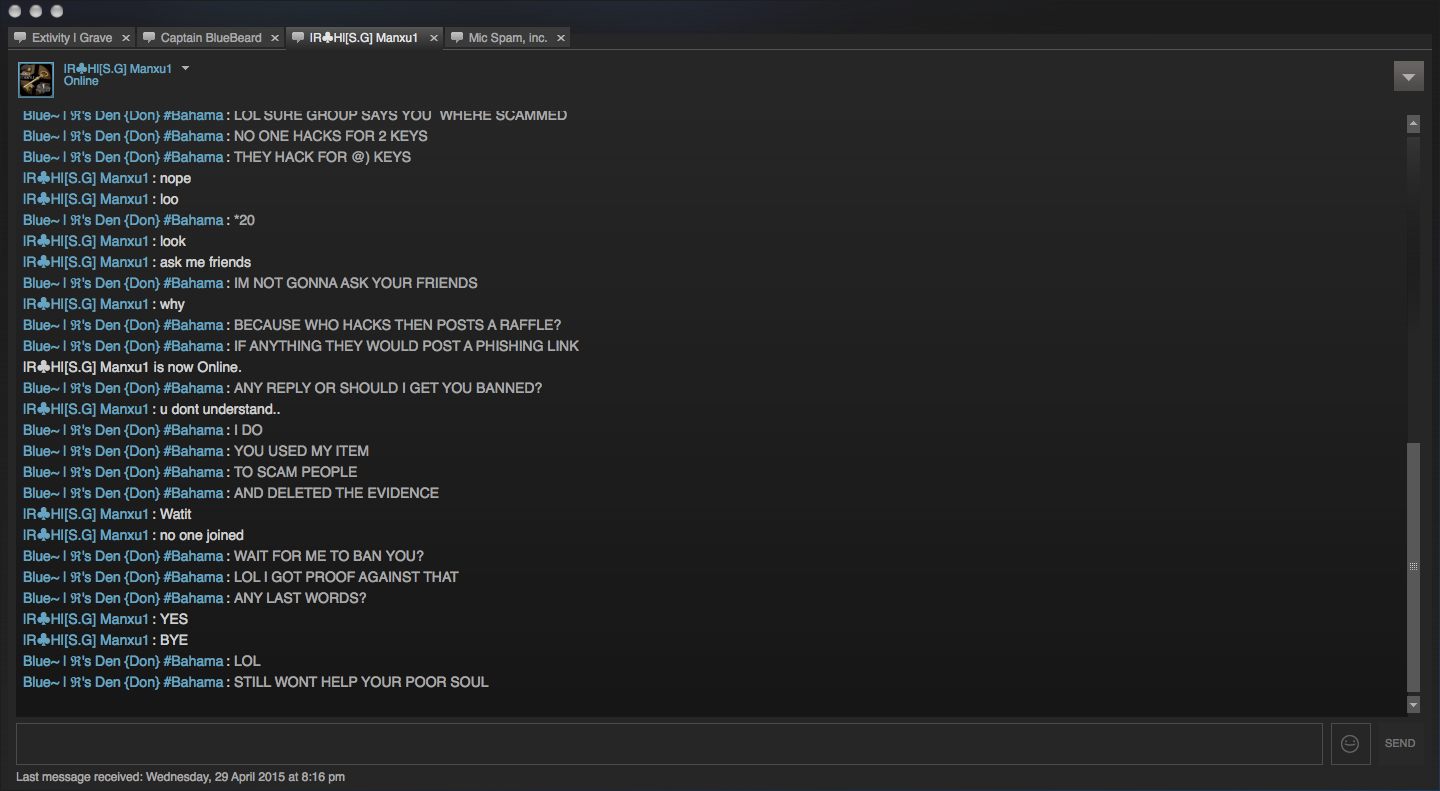Click chat bubble icon on Mic Spam tab
The width and height of the screenshot is (1440, 791).
(x=457, y=38)
